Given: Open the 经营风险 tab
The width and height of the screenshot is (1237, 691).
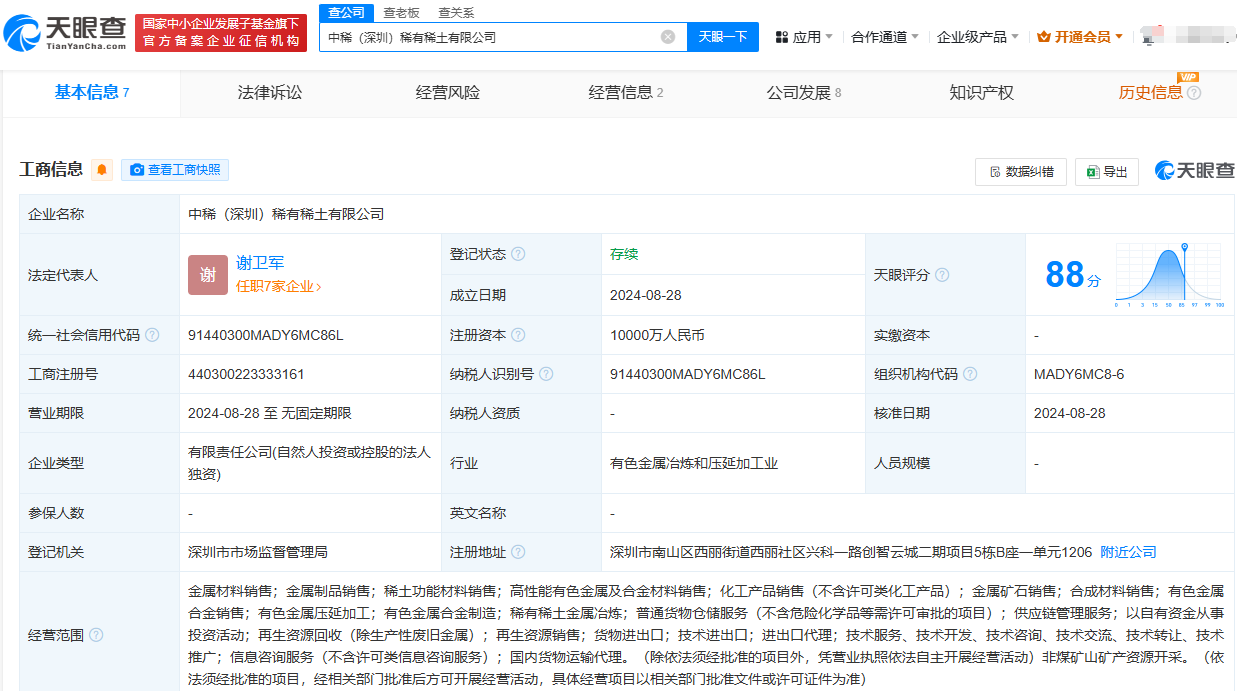Looking at the screenshot, I should click(448, 93).
